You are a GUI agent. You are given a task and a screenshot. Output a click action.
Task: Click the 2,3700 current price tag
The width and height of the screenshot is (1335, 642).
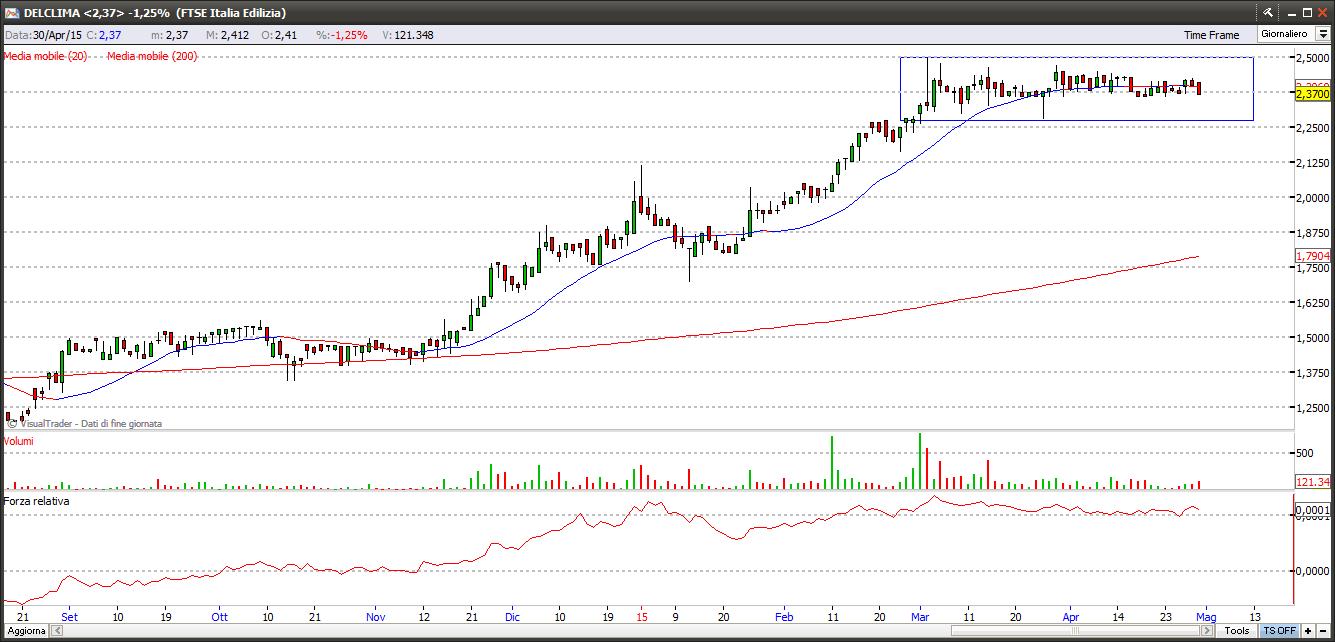(x=1312, y=94)
